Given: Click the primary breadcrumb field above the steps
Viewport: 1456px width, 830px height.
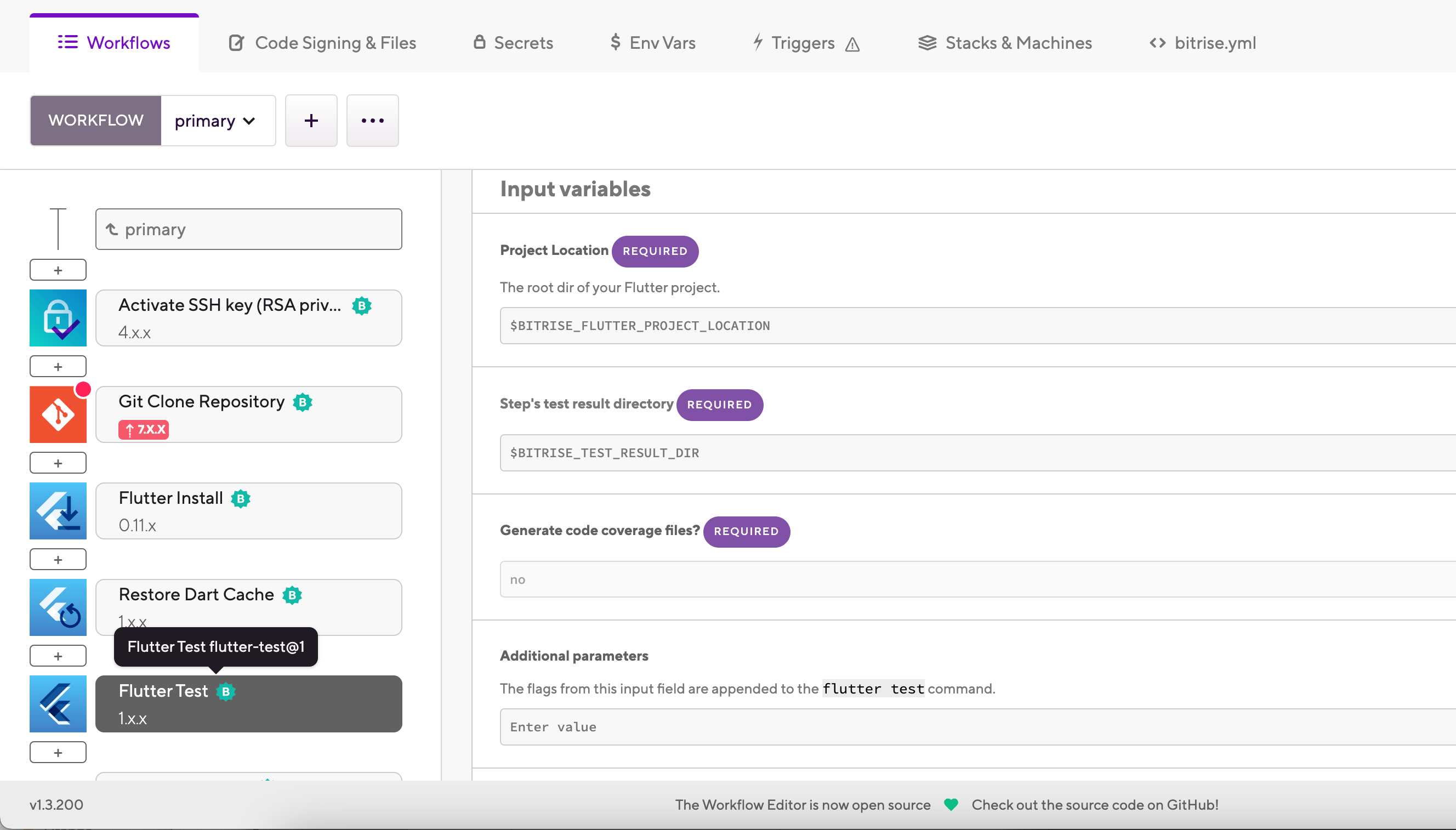Looking at the screenshot, I should coord(248,229).
